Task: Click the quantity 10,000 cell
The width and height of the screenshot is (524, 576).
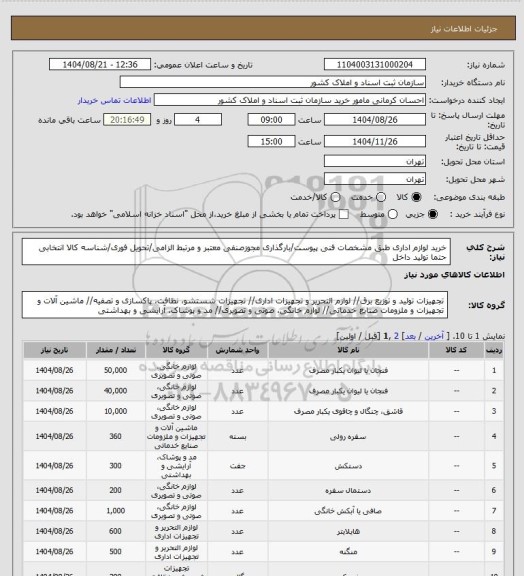Action: pos(115,411)
